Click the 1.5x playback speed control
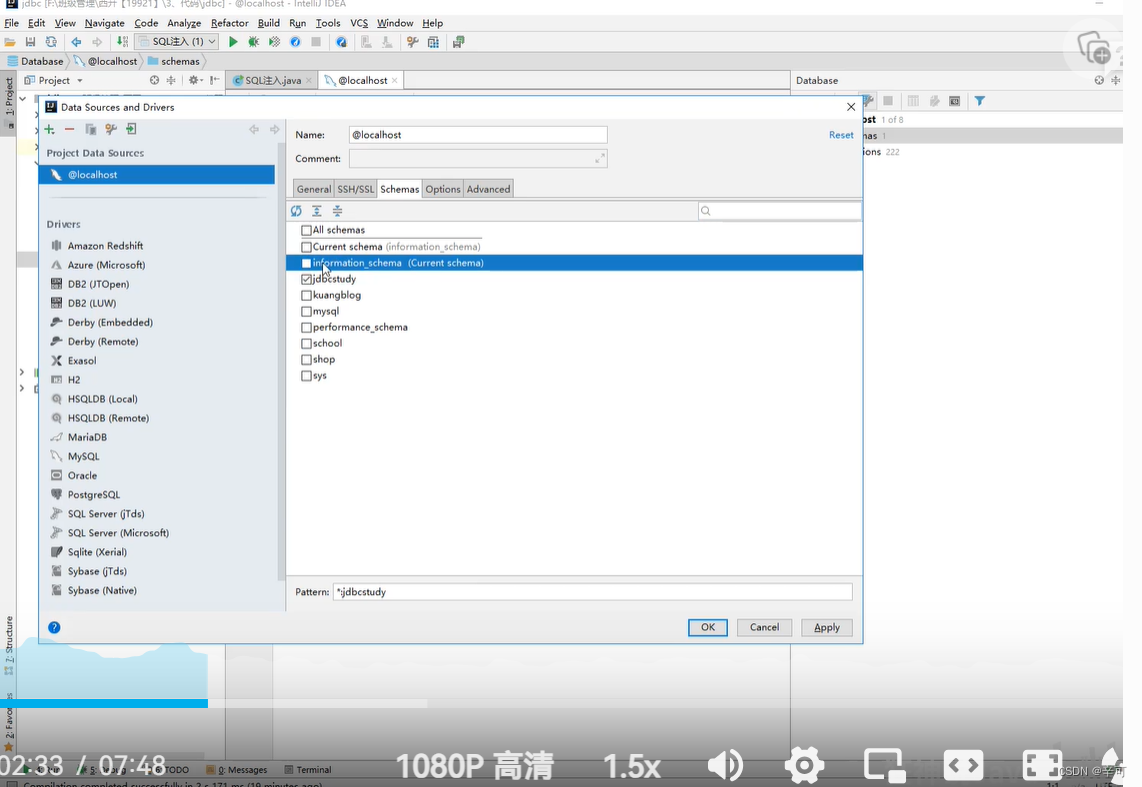Viewport: 1142px width, 787px height. 631,767
